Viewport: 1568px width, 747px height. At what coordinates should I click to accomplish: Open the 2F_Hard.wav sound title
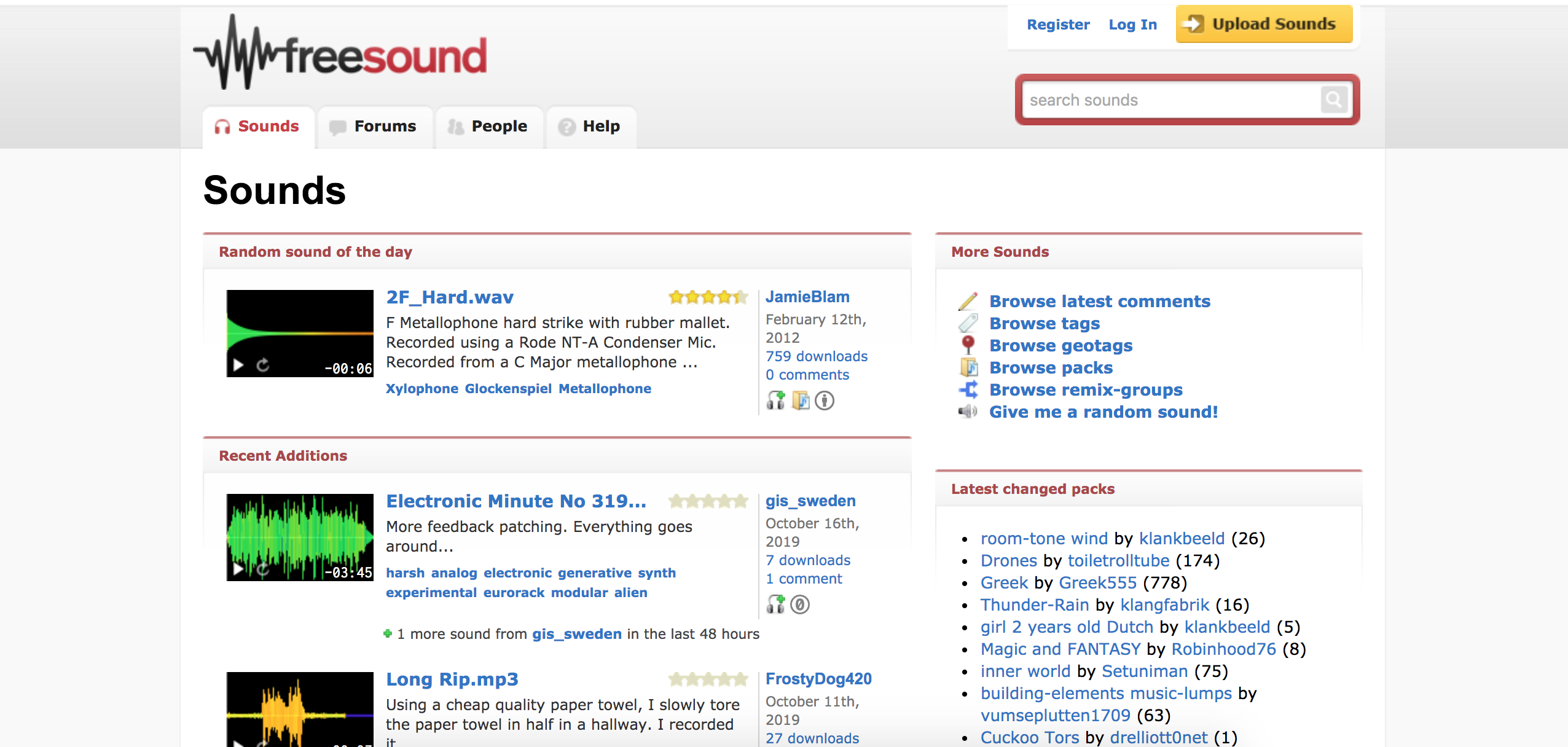[450, 297]
